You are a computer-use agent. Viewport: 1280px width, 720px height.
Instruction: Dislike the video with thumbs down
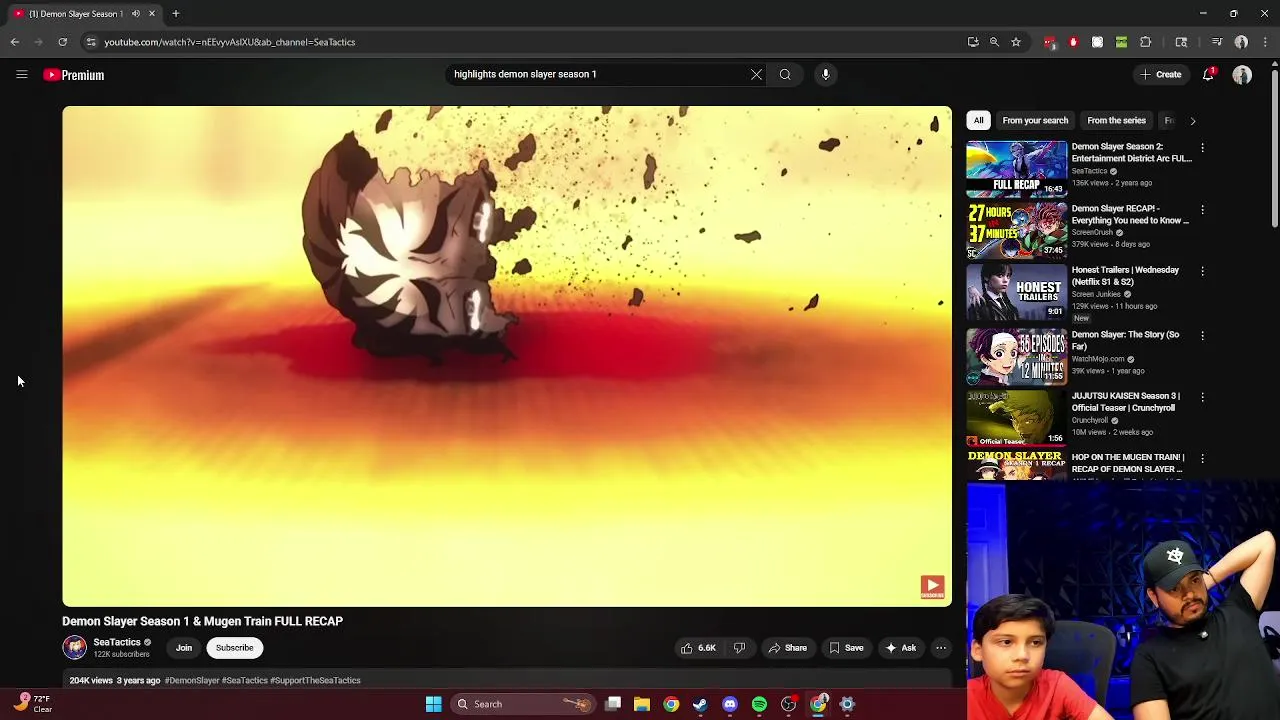[x=739, y=648]
